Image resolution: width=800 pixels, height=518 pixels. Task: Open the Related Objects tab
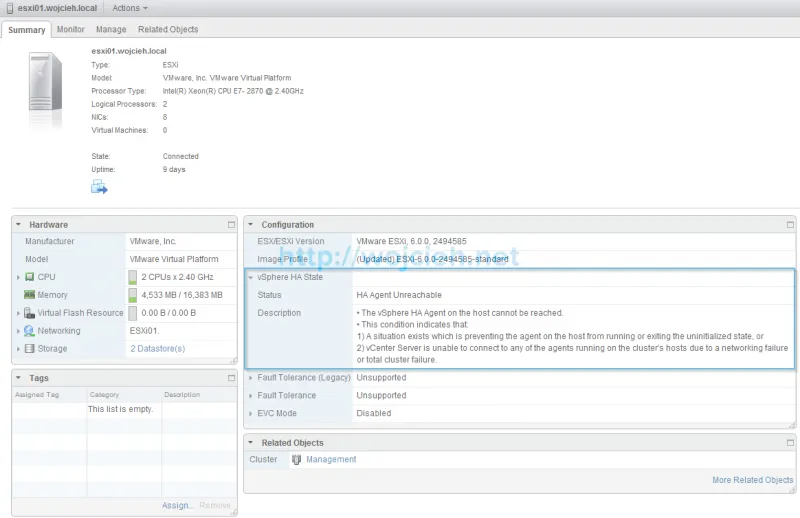[x=168, y=30]
